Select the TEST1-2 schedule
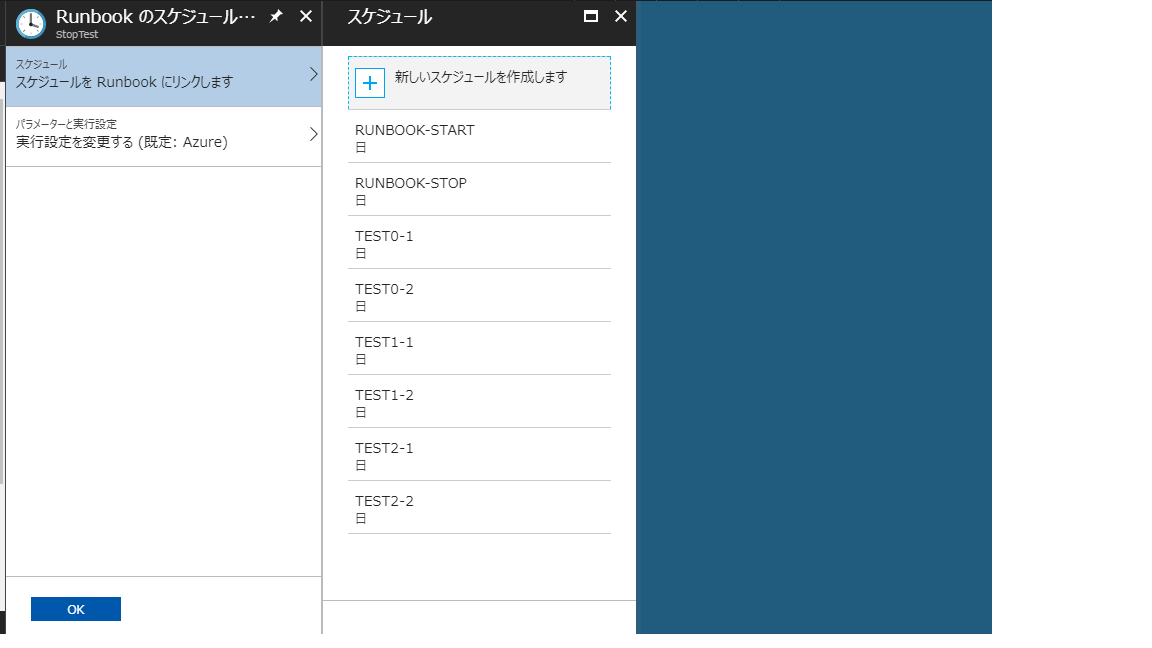This screenshot has width=1152, height=648. (x=479, y=401)
